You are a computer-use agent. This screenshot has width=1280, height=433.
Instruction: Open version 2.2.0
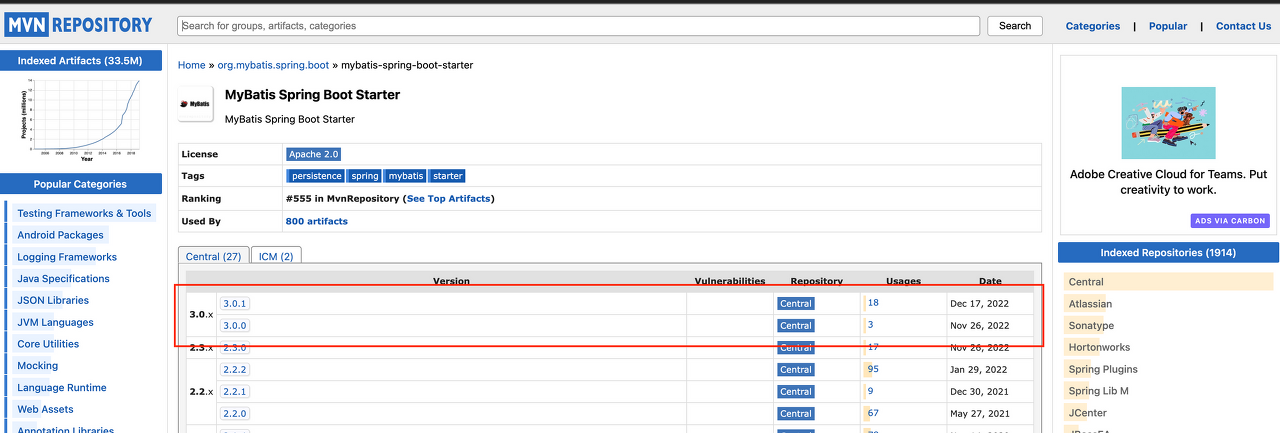point(234,413)
